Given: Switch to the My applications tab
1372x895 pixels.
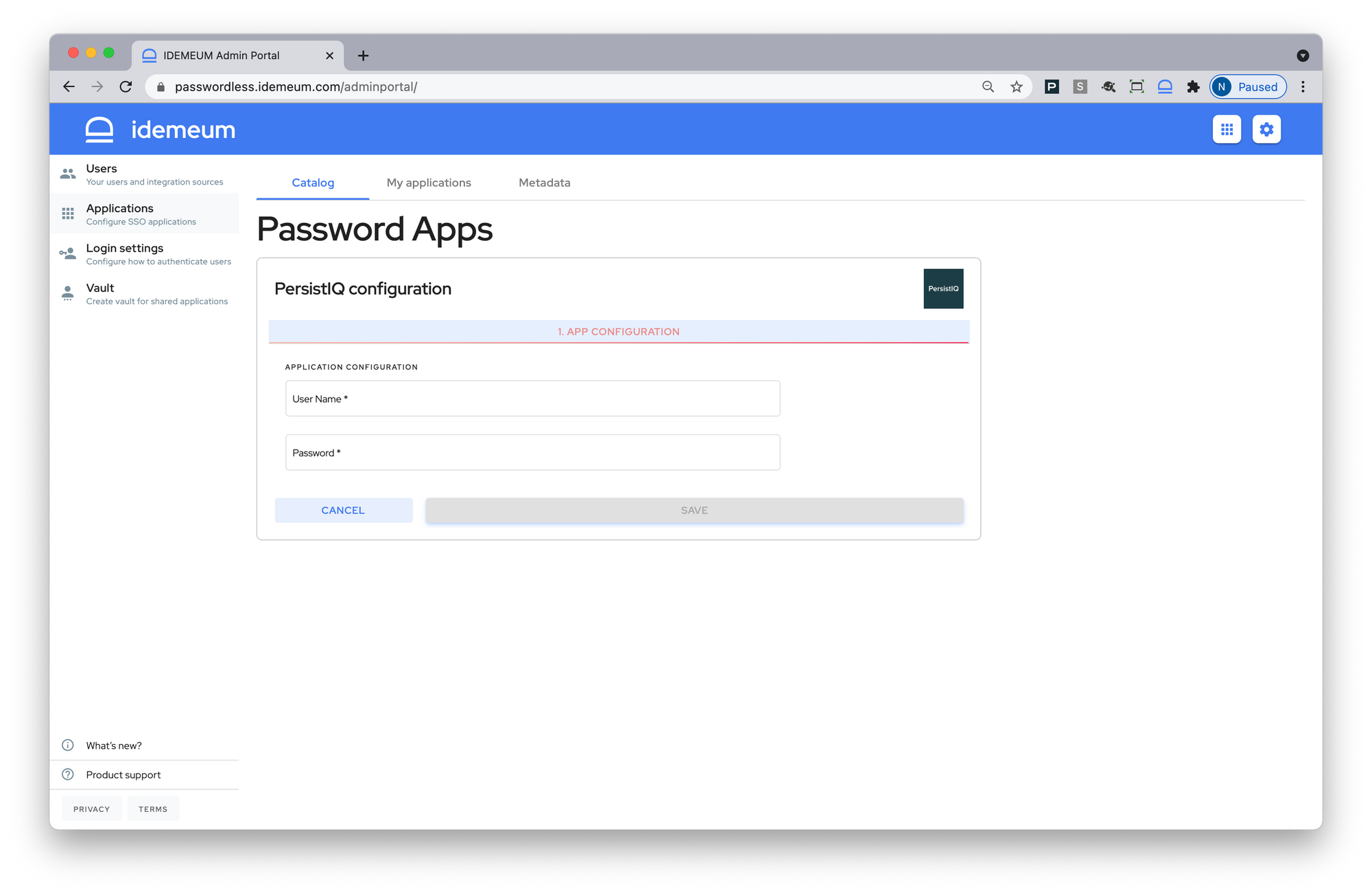Looking at the screenshot, I should point(429,183).
